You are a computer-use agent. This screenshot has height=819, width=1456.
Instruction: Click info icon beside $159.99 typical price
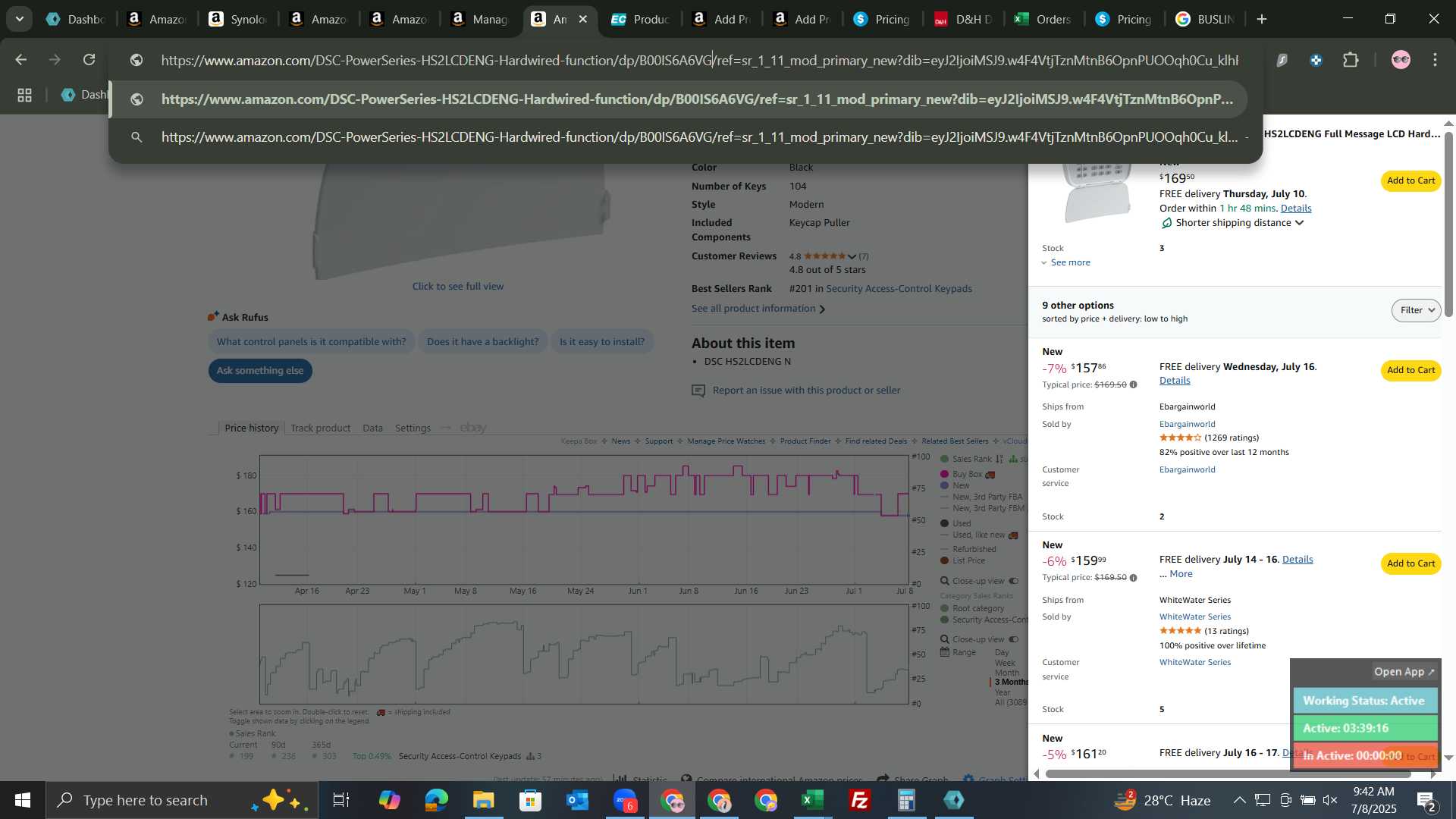click(1134, 578)
